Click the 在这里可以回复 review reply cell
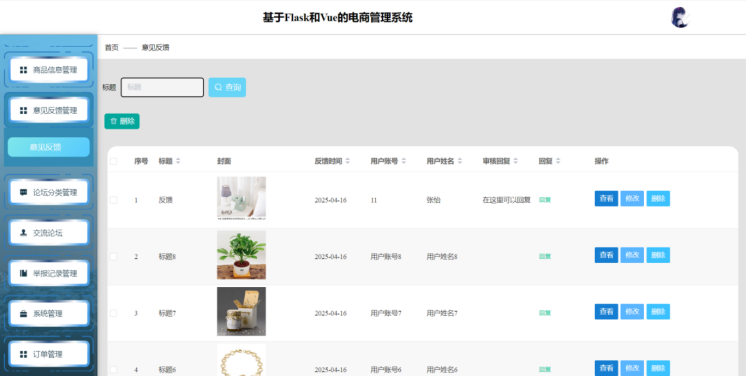This screenshot has width=746, height=376. pos(507,200)
